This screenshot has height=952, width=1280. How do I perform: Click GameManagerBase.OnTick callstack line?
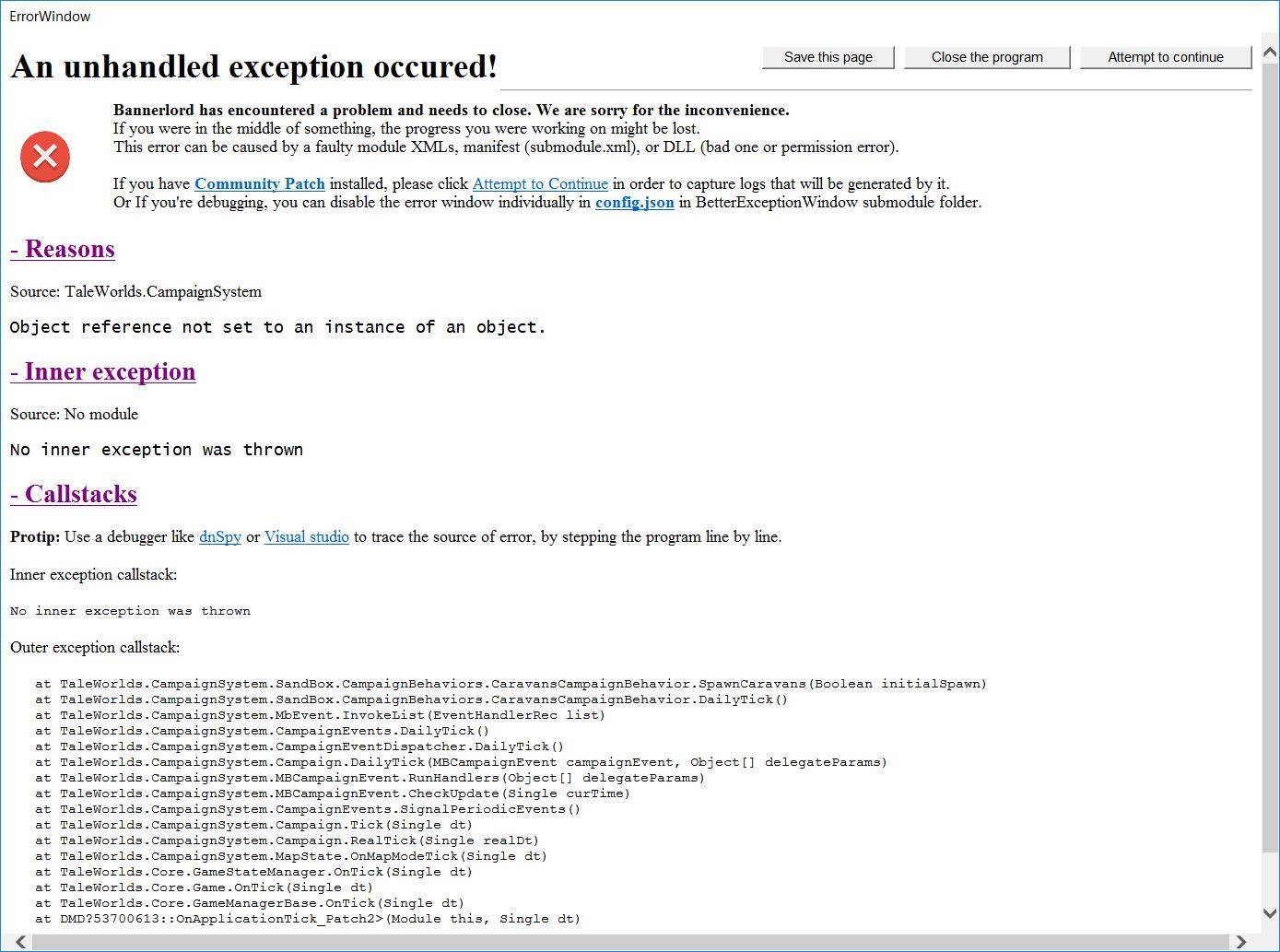coord(250,903)
